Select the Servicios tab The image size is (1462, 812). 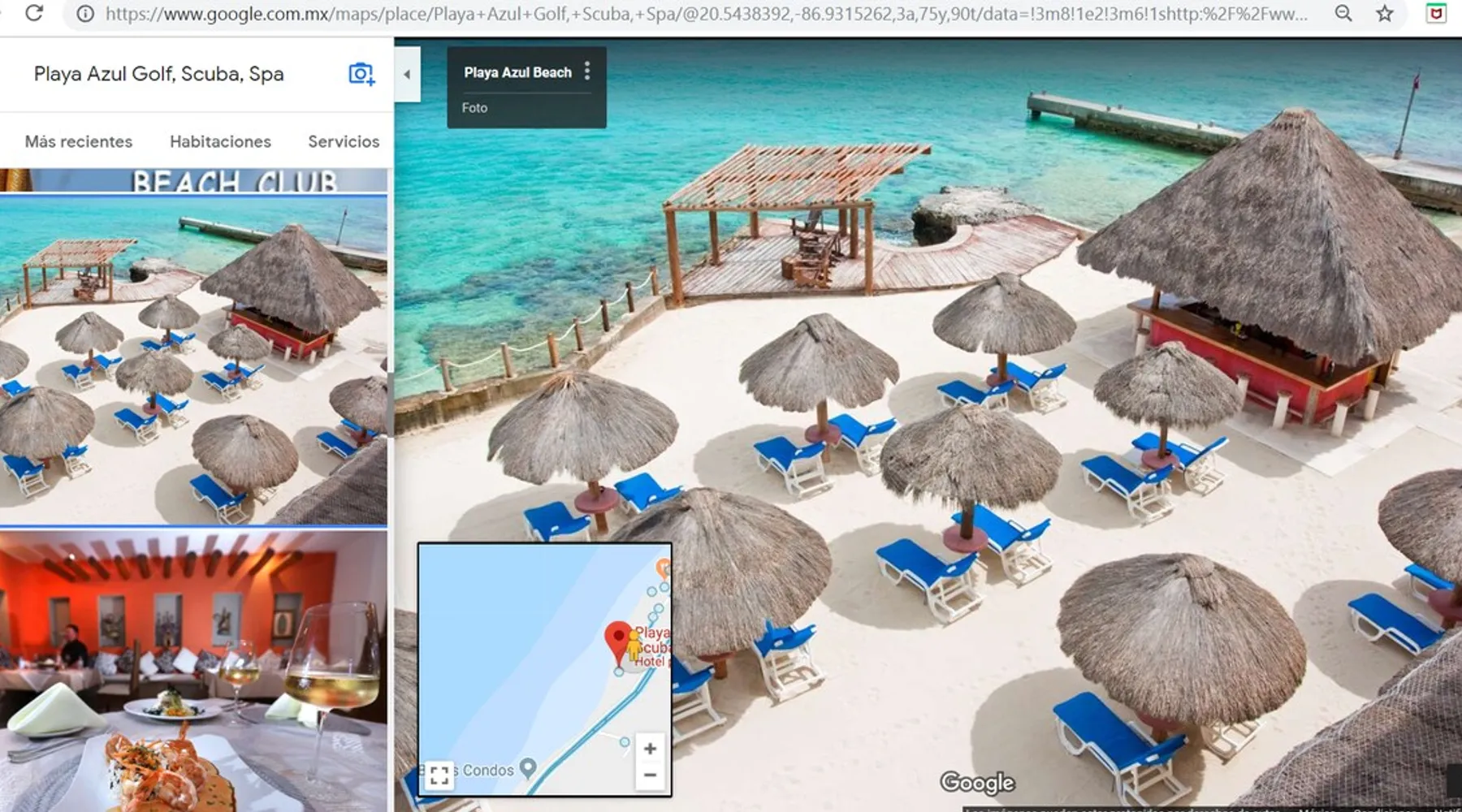pos(344,141)
